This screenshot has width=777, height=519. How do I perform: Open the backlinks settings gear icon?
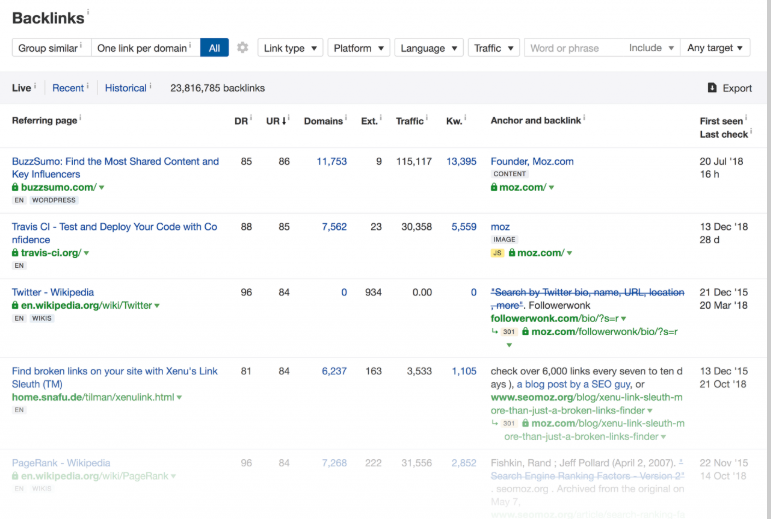tap(242, 48)
